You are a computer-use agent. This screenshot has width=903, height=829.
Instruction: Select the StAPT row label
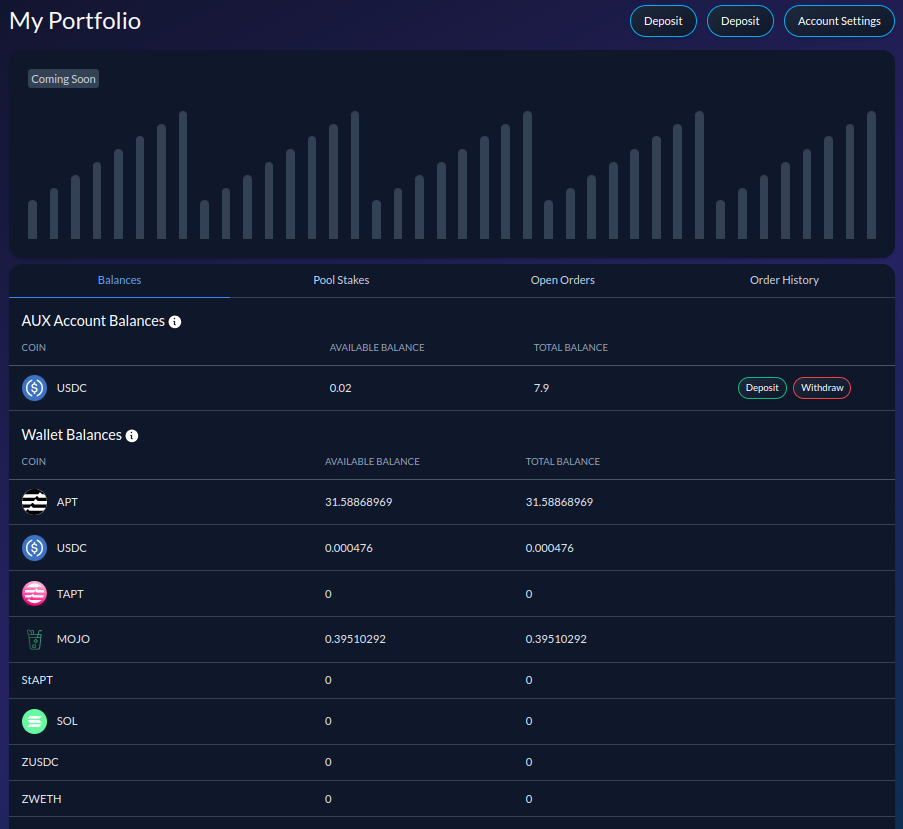pos(35,680)
